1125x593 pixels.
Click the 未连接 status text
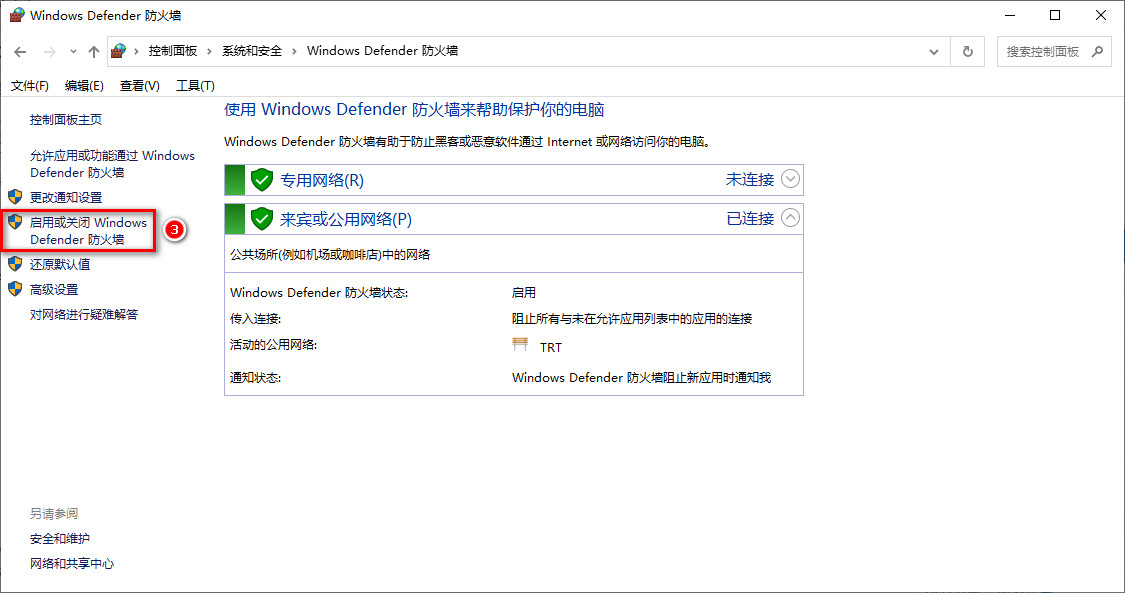[750, 179]
